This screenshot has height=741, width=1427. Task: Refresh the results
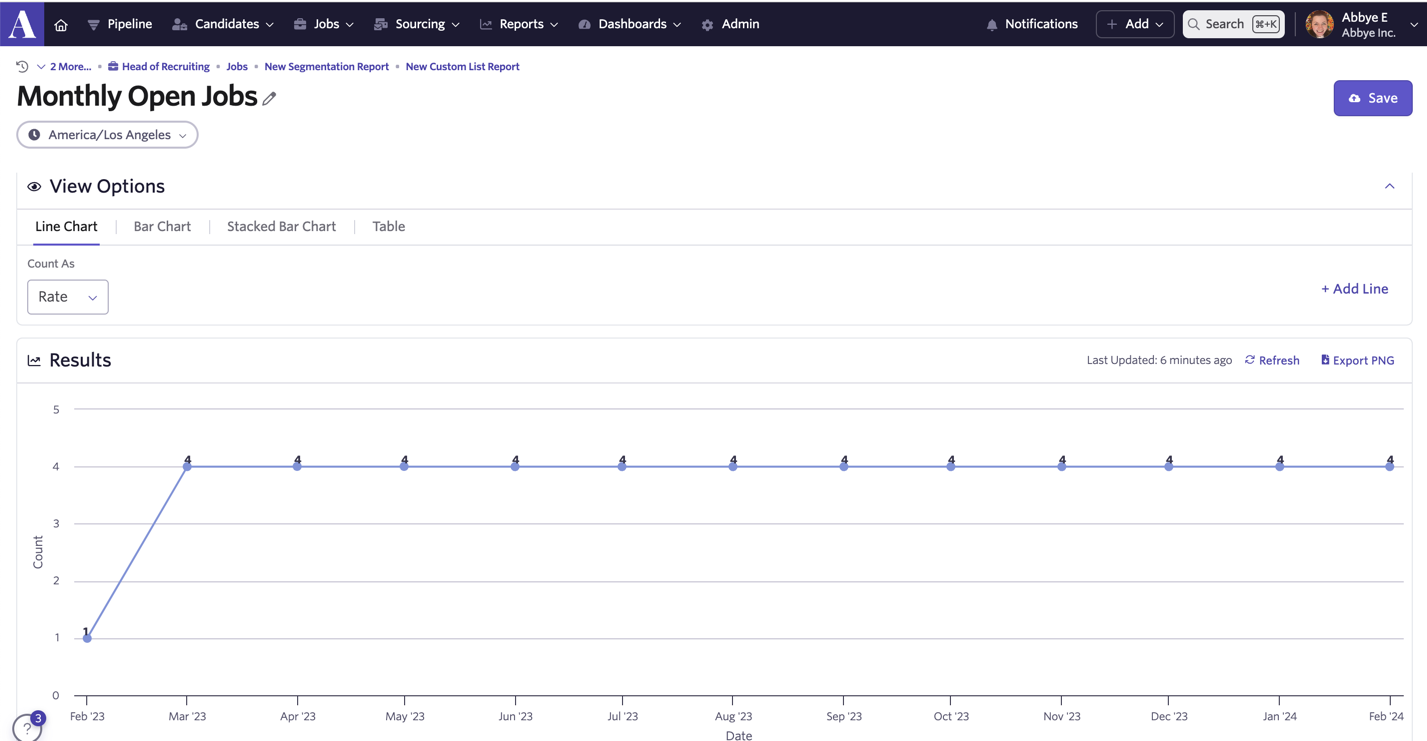click(x=1272, y=361)
